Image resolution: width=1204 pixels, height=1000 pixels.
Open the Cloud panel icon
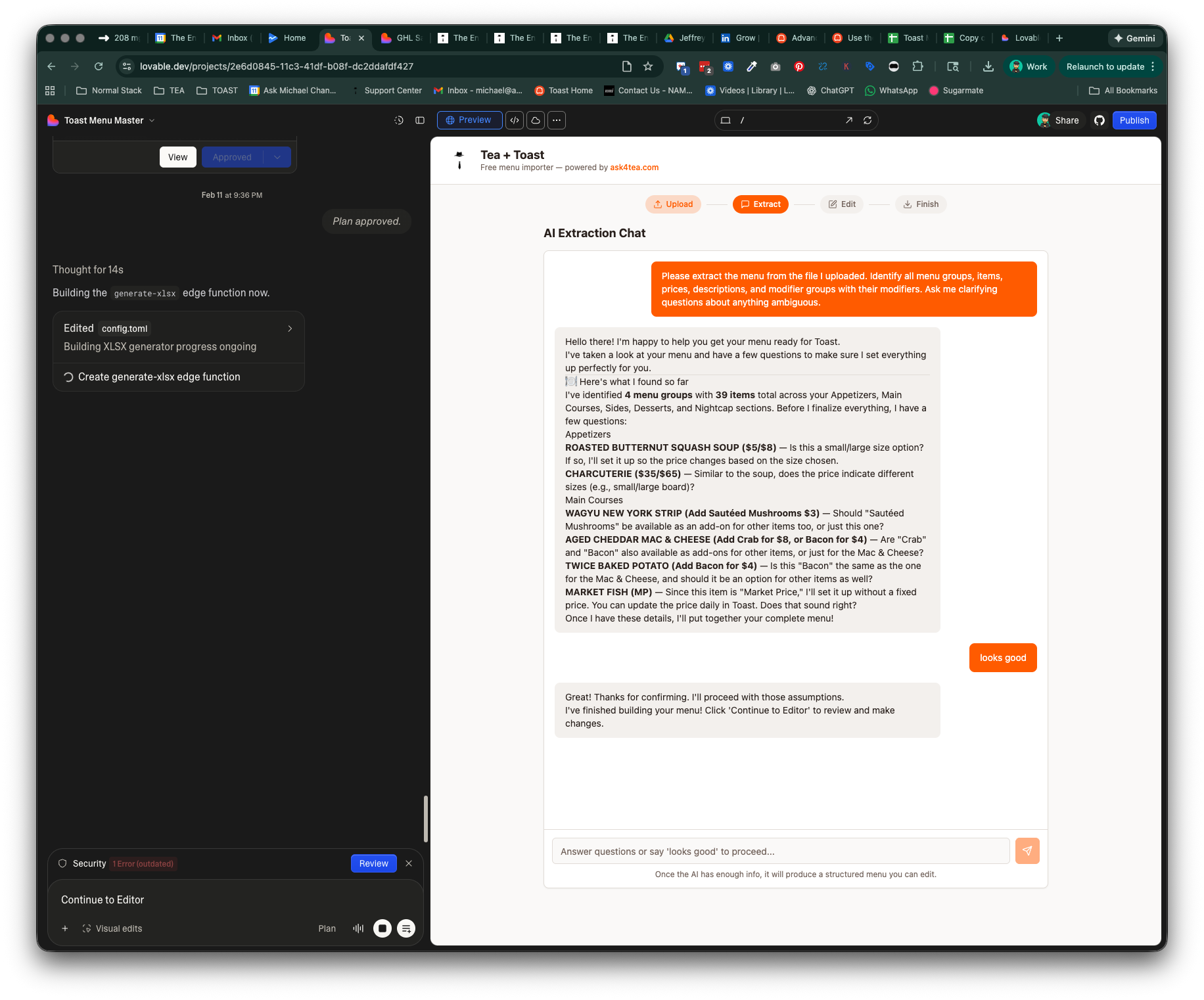(x=536, y=120)
